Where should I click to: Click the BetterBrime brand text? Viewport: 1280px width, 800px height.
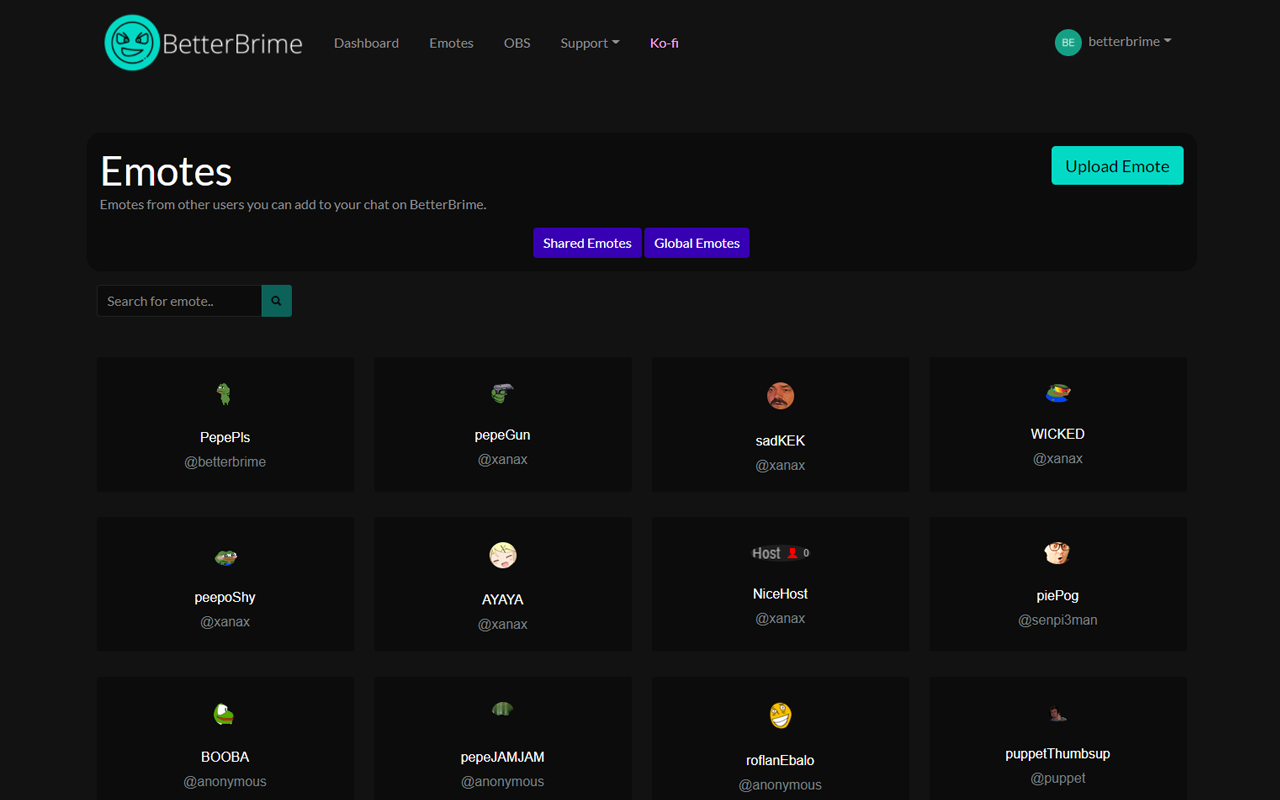click(232, 44)
